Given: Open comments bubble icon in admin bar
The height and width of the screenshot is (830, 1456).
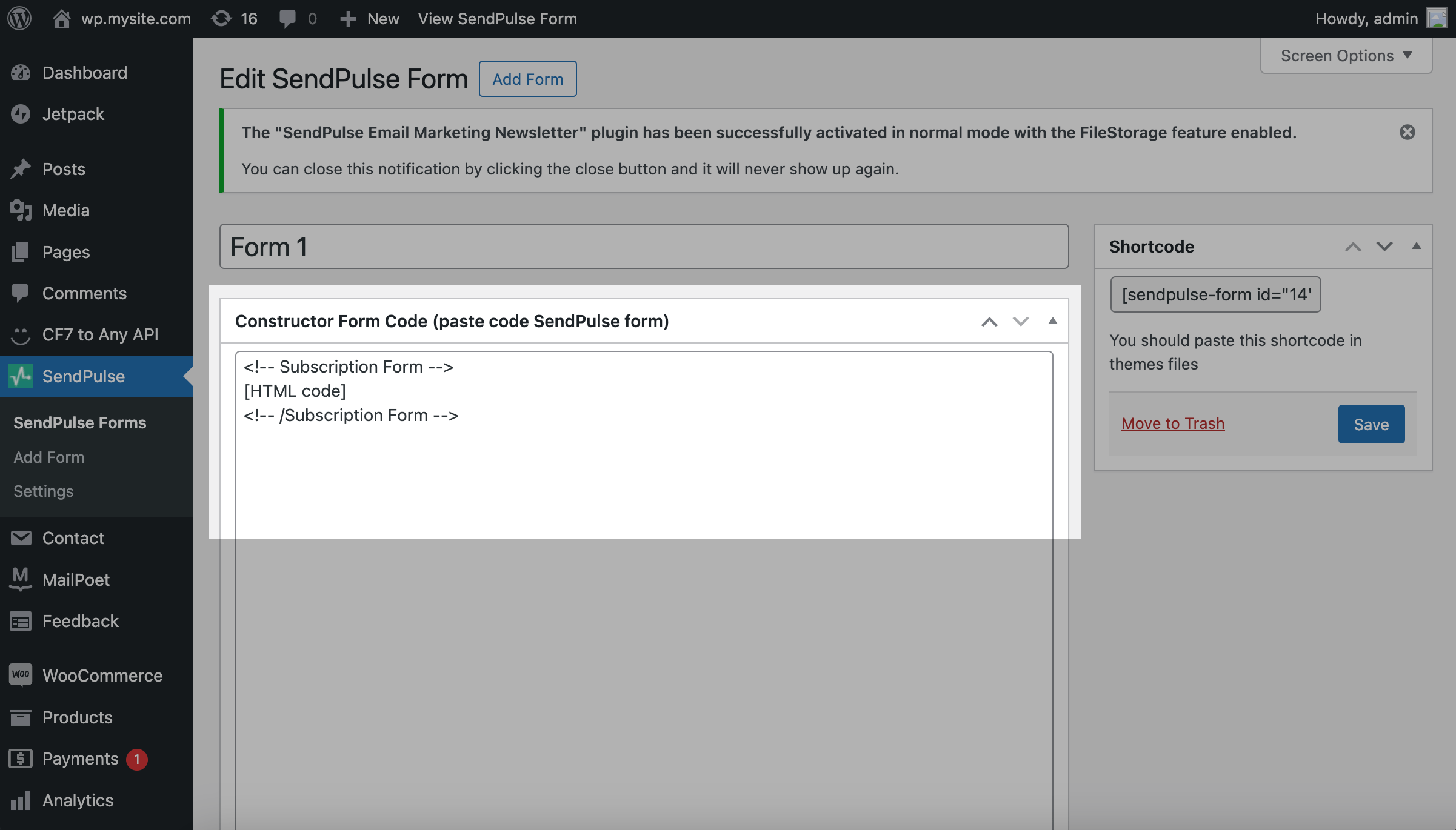Looking at the screenshot, I should click(x=288, y=18).
